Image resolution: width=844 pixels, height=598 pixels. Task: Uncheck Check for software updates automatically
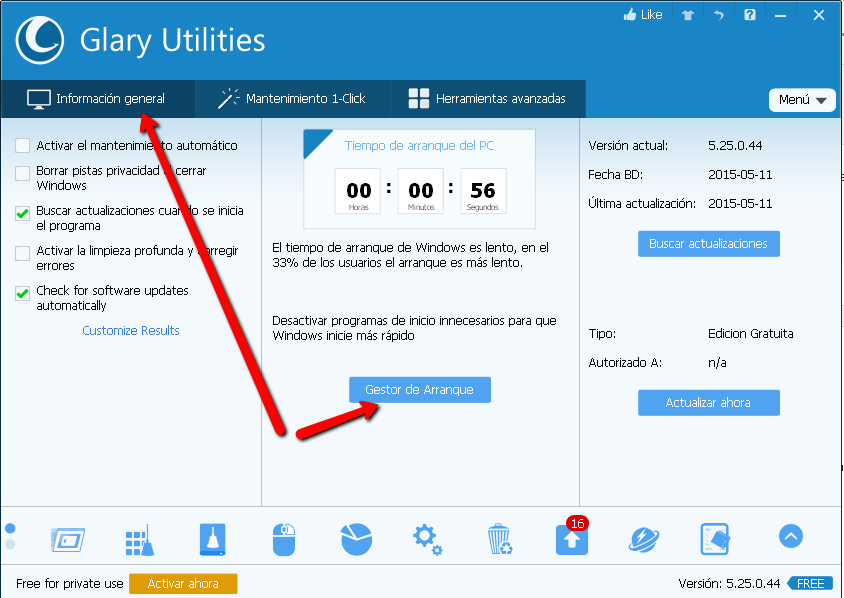point(23,293)
